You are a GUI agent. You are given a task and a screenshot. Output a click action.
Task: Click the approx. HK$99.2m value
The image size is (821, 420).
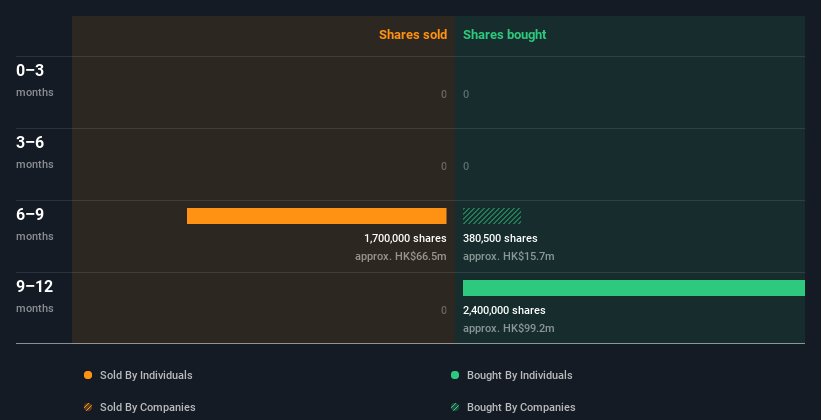(508, 328)
